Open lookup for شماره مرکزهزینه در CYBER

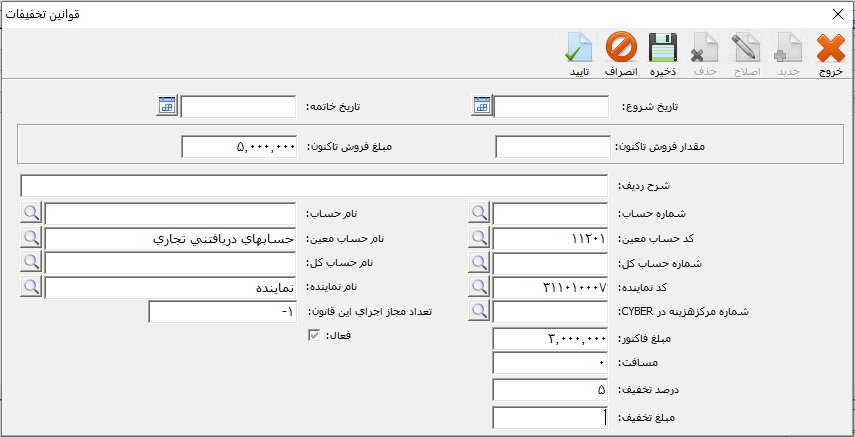pyautogui.click(x=480, y=312)
